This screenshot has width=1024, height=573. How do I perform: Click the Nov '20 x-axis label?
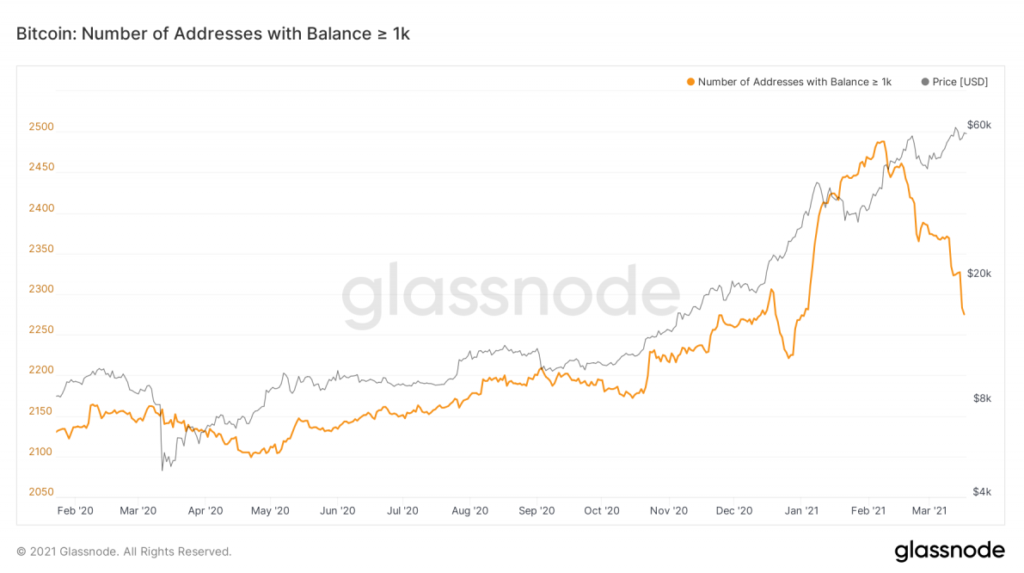pos(668,510)
